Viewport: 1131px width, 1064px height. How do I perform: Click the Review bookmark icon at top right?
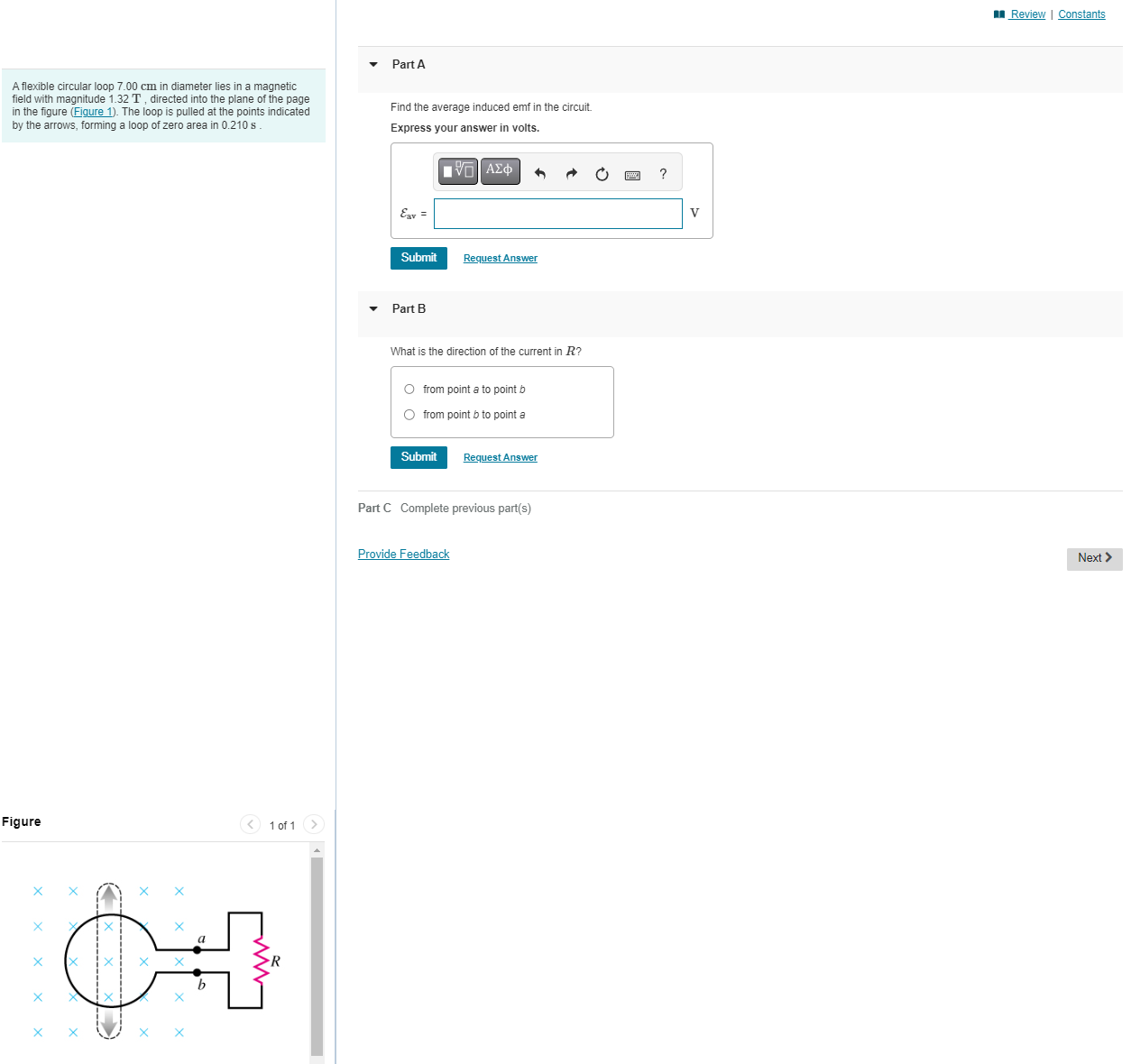click(998, 14)
